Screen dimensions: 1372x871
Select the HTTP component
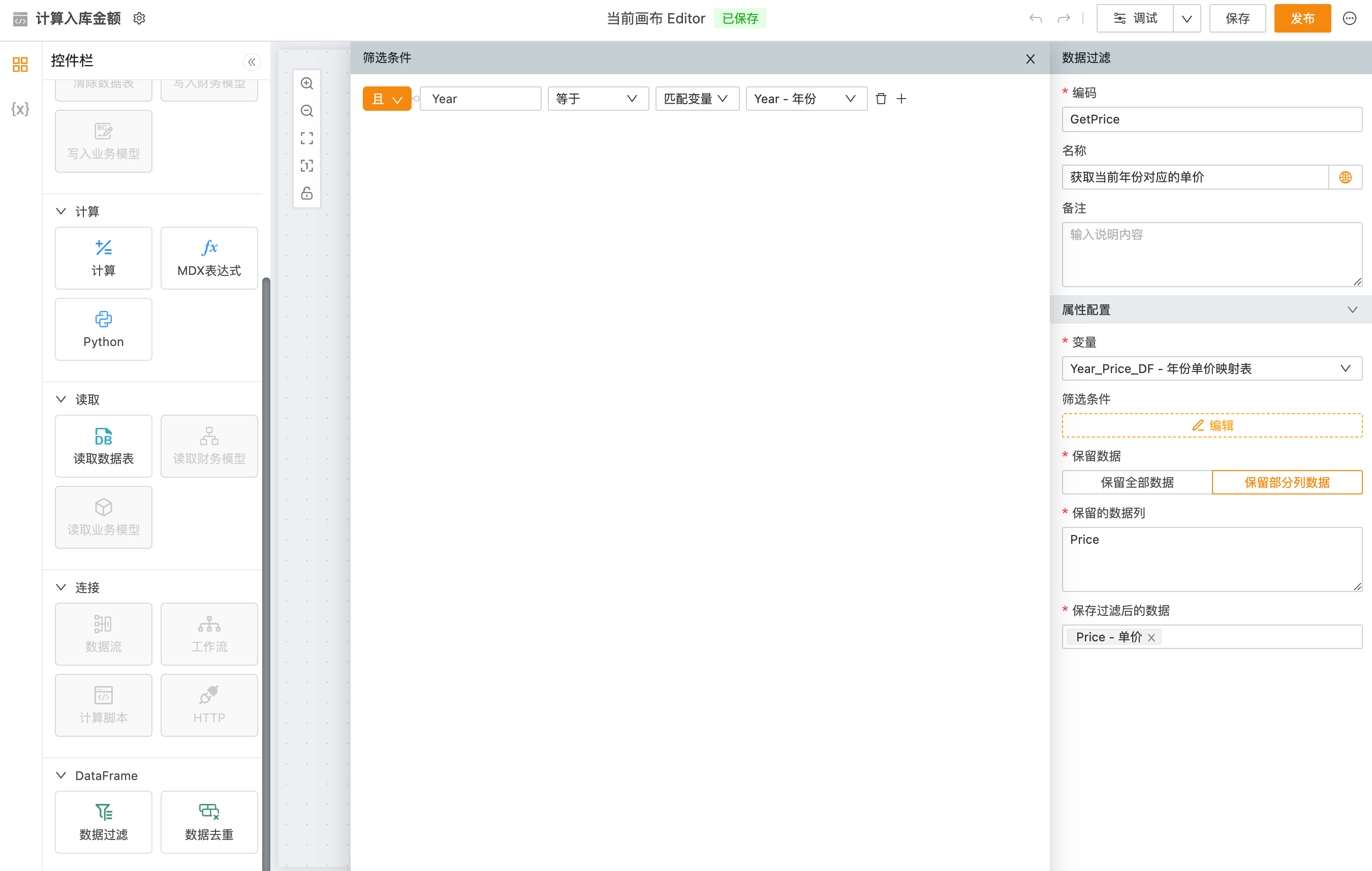pyautogui.click(x=209, y=705)
